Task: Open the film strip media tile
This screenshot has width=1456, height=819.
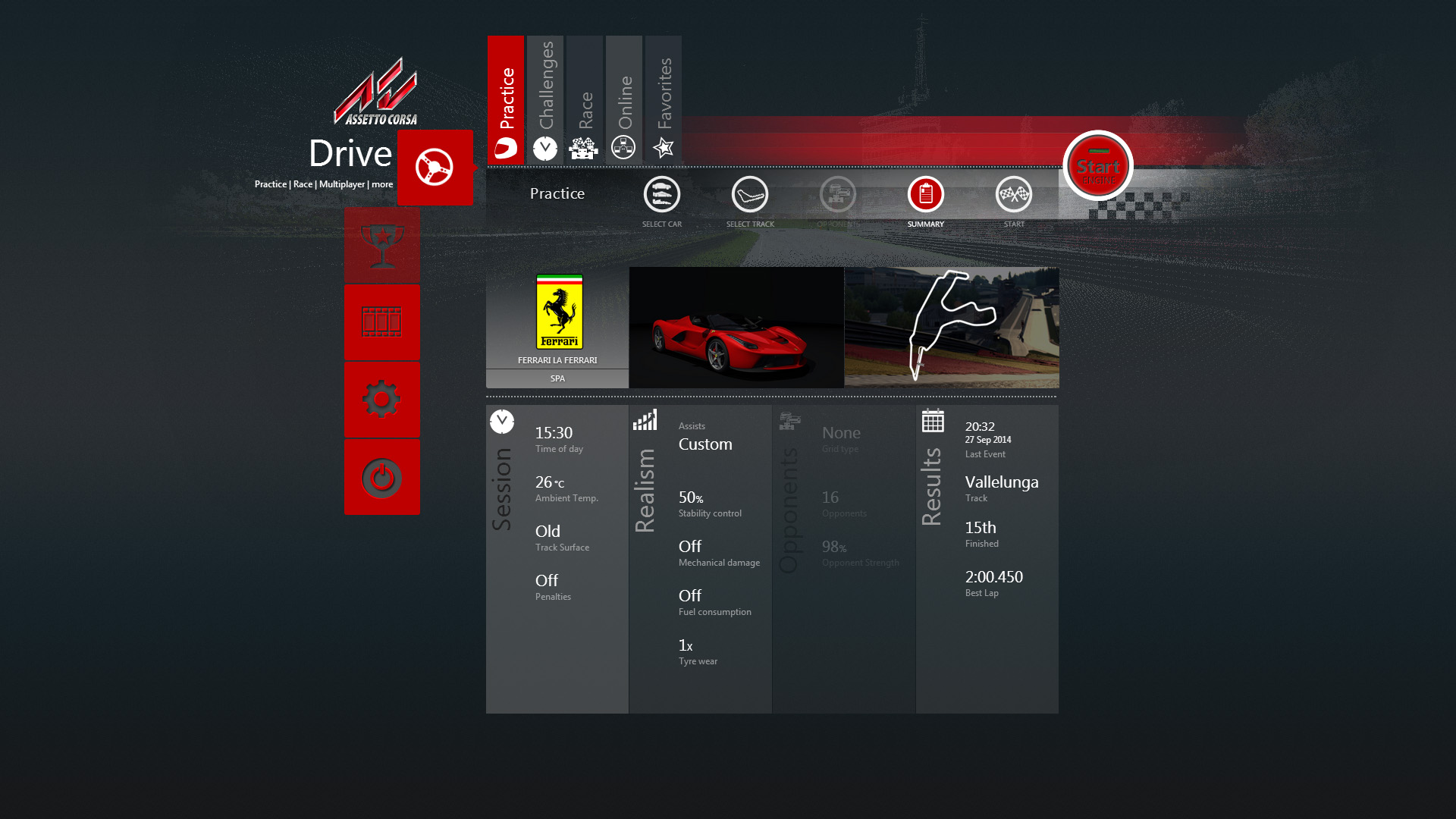Action: 381,322
